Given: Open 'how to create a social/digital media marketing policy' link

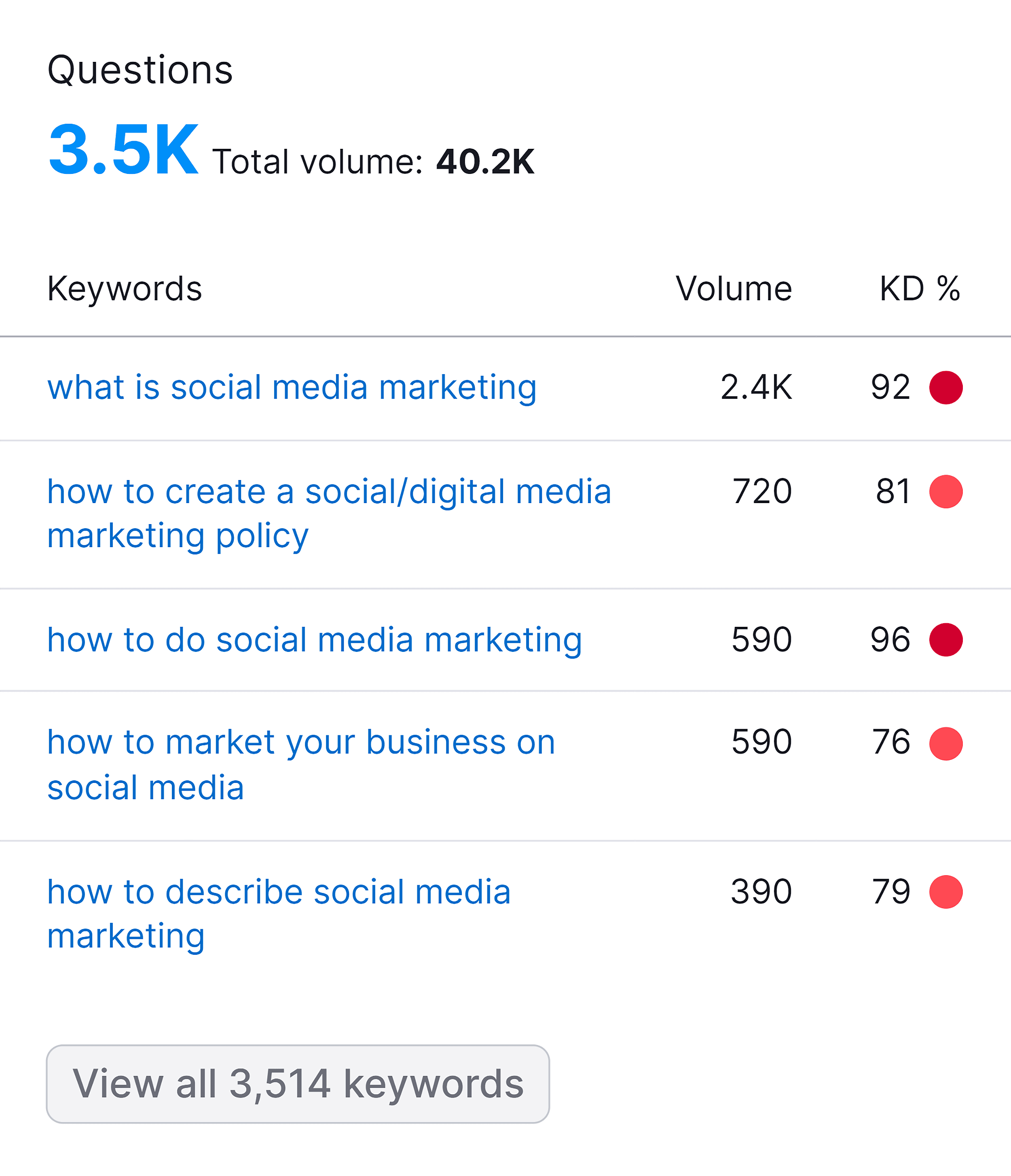Looking at the screenshot, I should [329, 514].
